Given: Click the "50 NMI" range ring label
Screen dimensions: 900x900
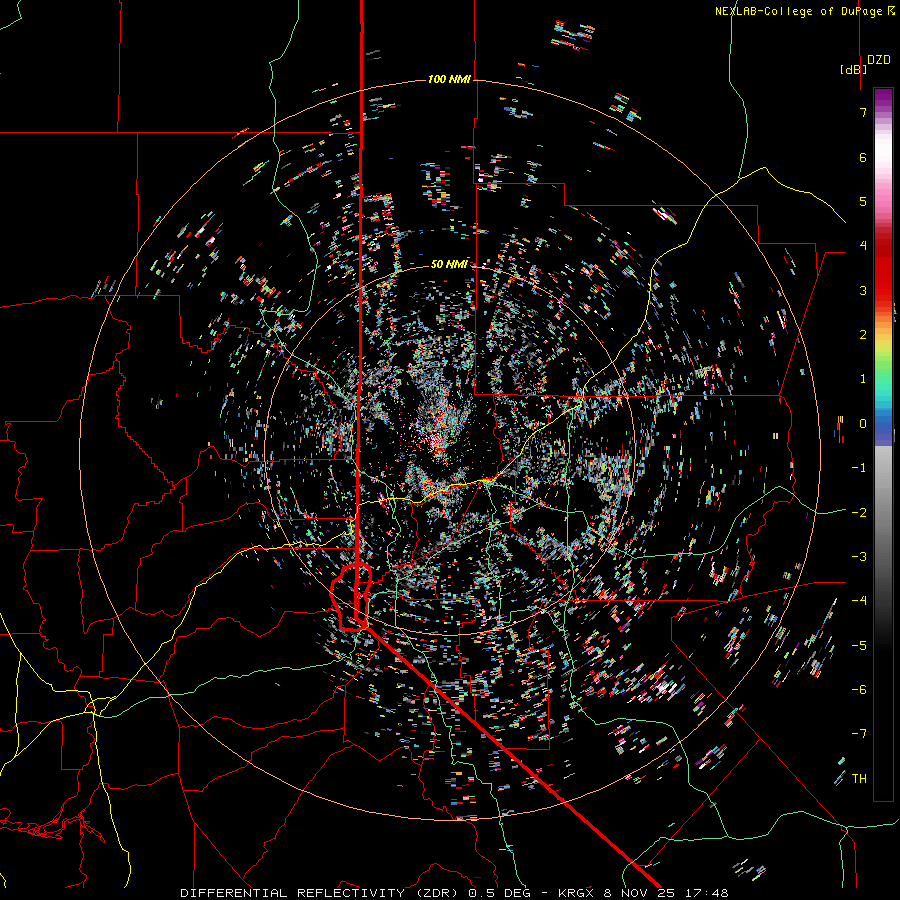Looking at the screenshot, I should pos(449,264).
